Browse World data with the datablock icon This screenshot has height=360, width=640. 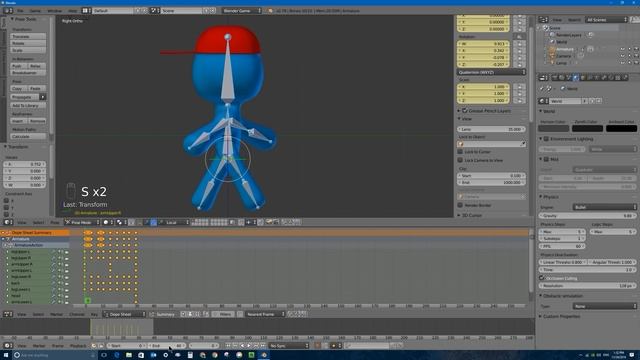543,101
